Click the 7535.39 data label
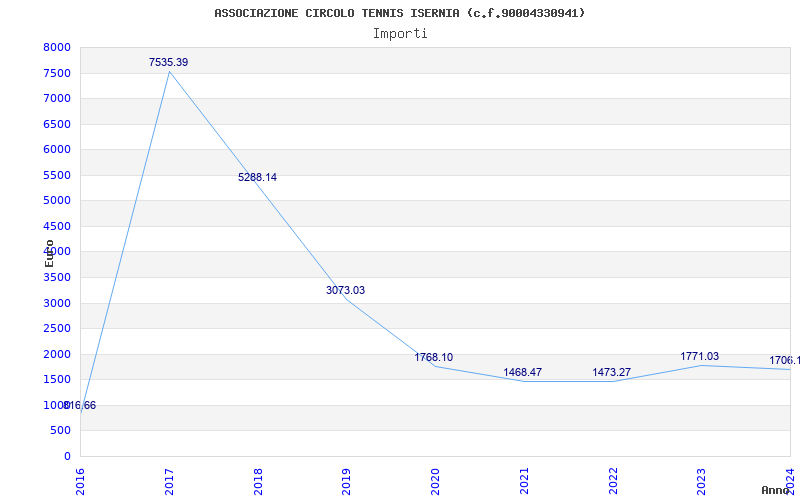Screen dimensions: 800x500 (x=168, y=62)
